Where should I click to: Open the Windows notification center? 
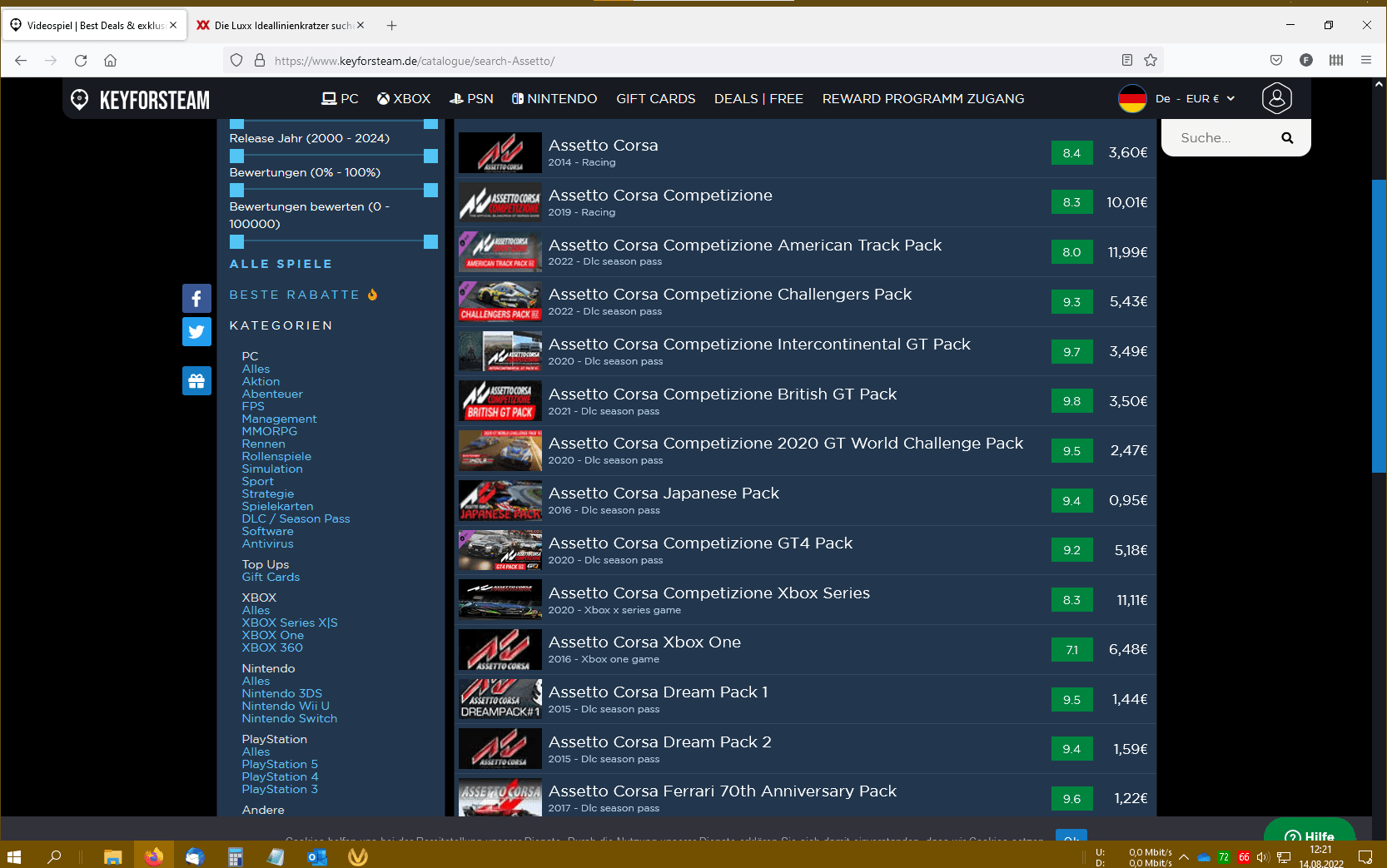tap(1365, 856)
